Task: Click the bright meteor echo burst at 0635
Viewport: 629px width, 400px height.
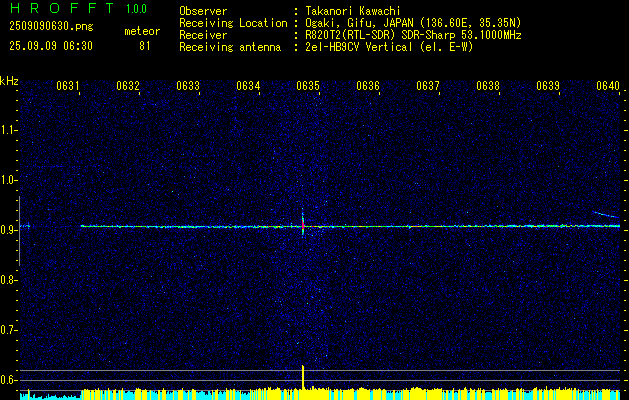Action: click(303, 224)
